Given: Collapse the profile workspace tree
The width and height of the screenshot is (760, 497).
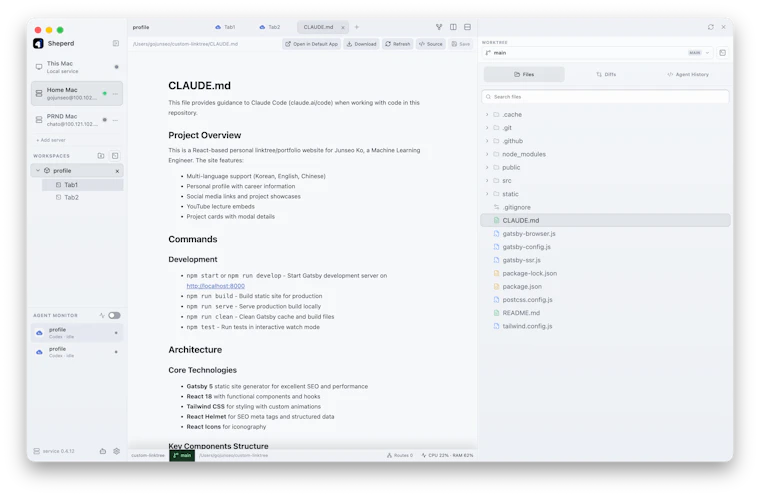Looking at the screenshot, I should [38, 171].
